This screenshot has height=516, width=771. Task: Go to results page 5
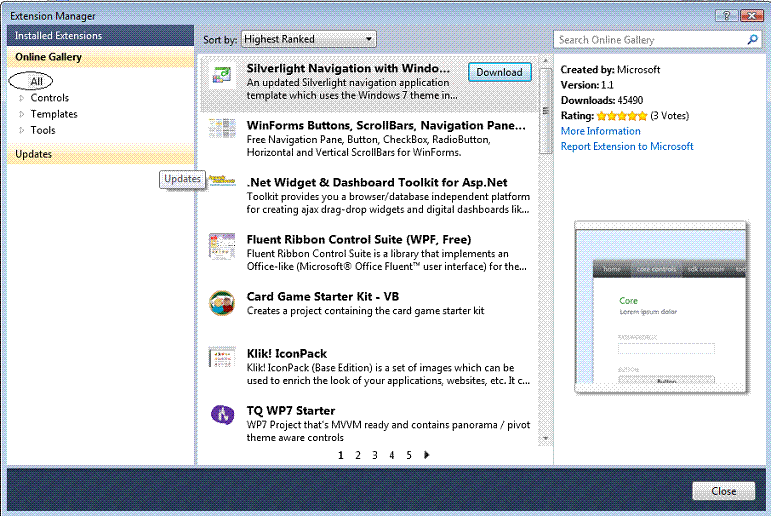tap(409, 455)
